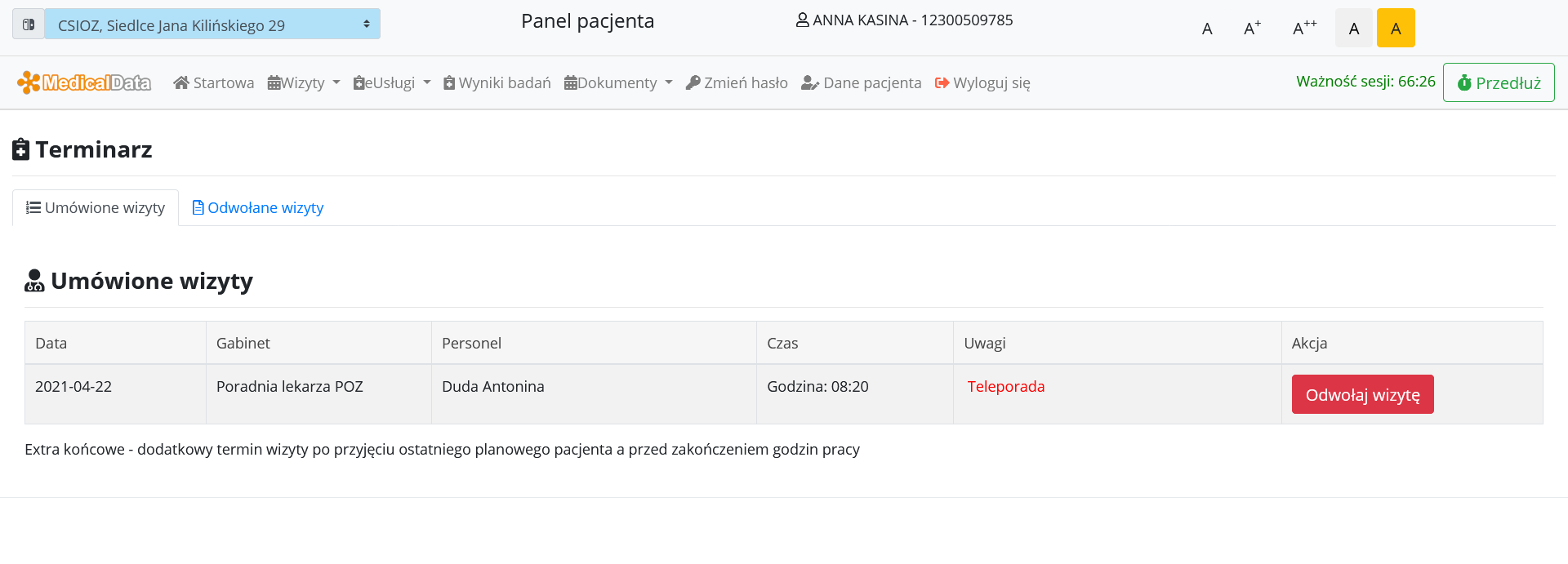Image resolution: width=1568 pixels, height=564 pixels.
Task: Select the Umówione wizyty tab
Action: (96, 208)
